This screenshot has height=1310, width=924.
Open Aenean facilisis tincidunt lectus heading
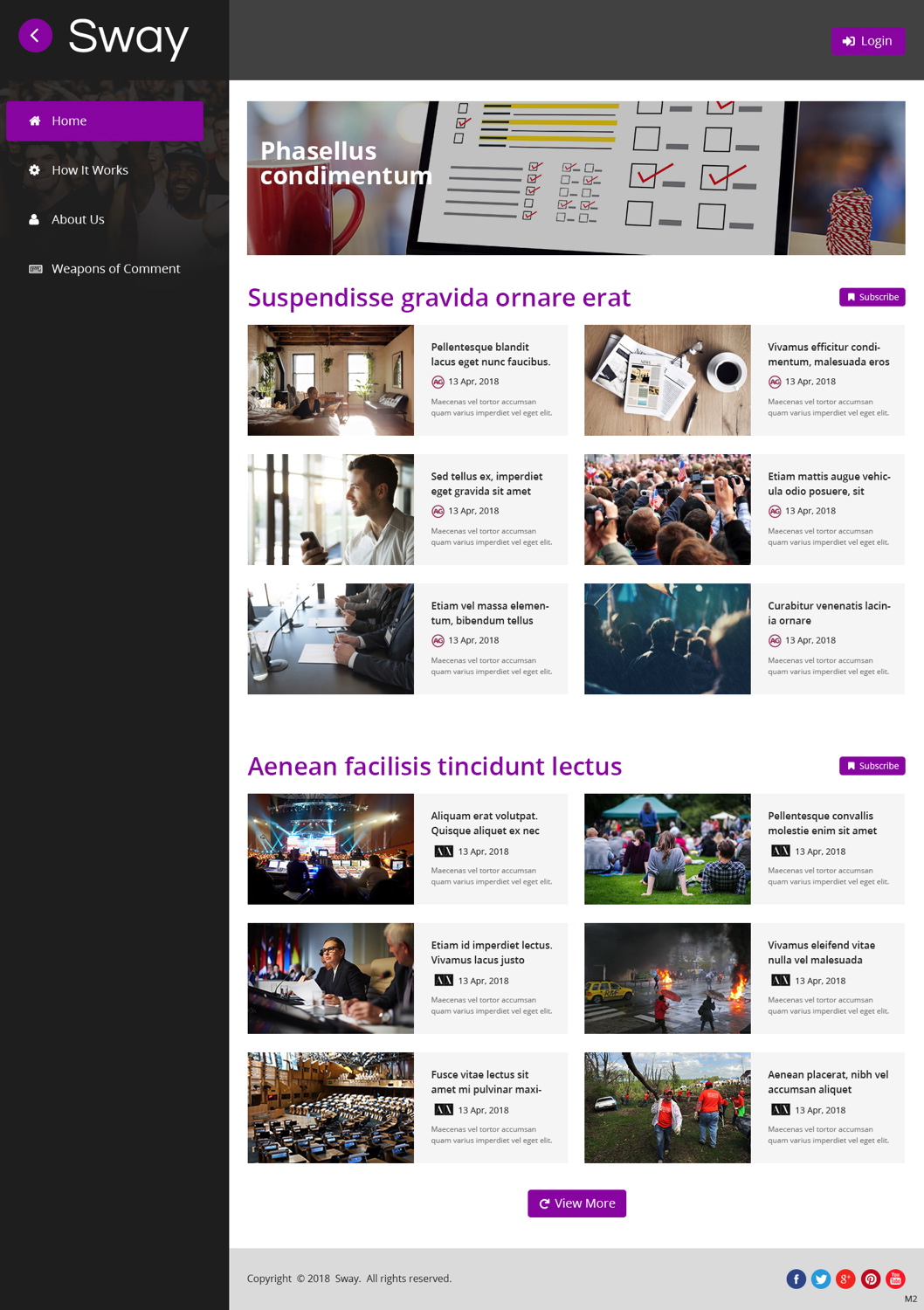click(434, 767)
